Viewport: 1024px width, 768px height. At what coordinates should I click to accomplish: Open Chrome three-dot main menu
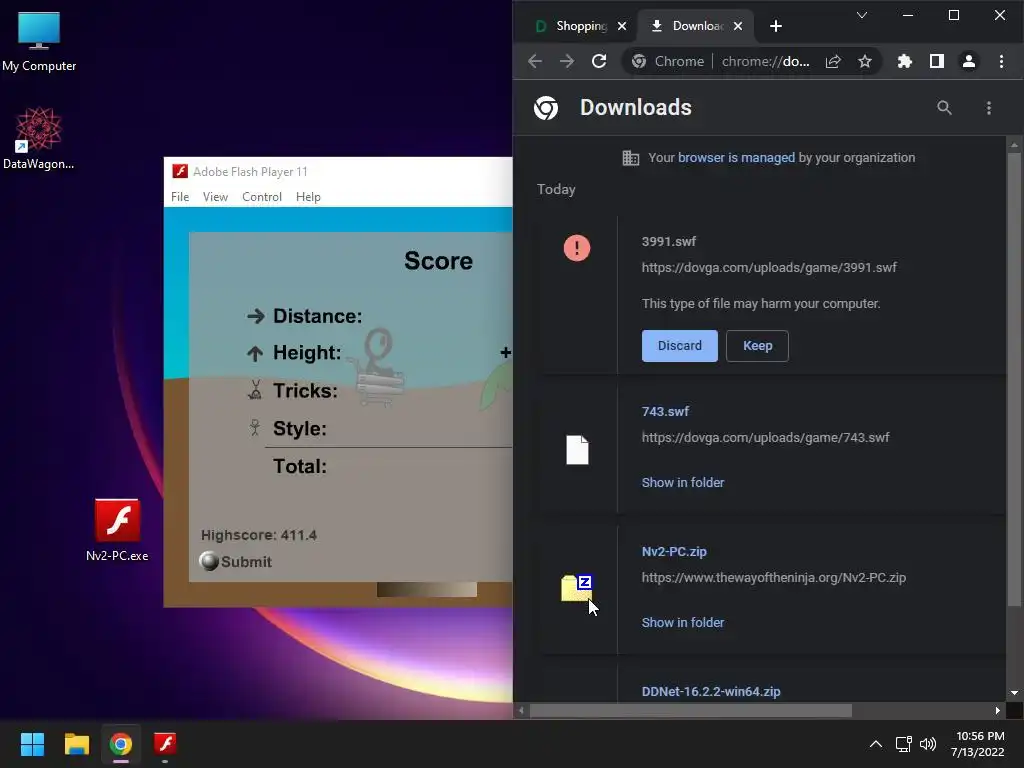[1001, 61]
